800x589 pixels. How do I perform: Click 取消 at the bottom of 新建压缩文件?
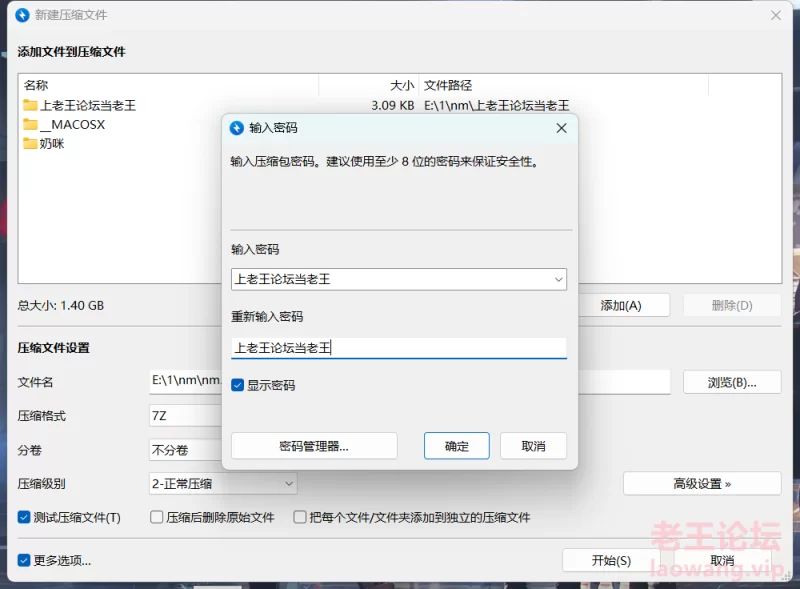point(722,560)
